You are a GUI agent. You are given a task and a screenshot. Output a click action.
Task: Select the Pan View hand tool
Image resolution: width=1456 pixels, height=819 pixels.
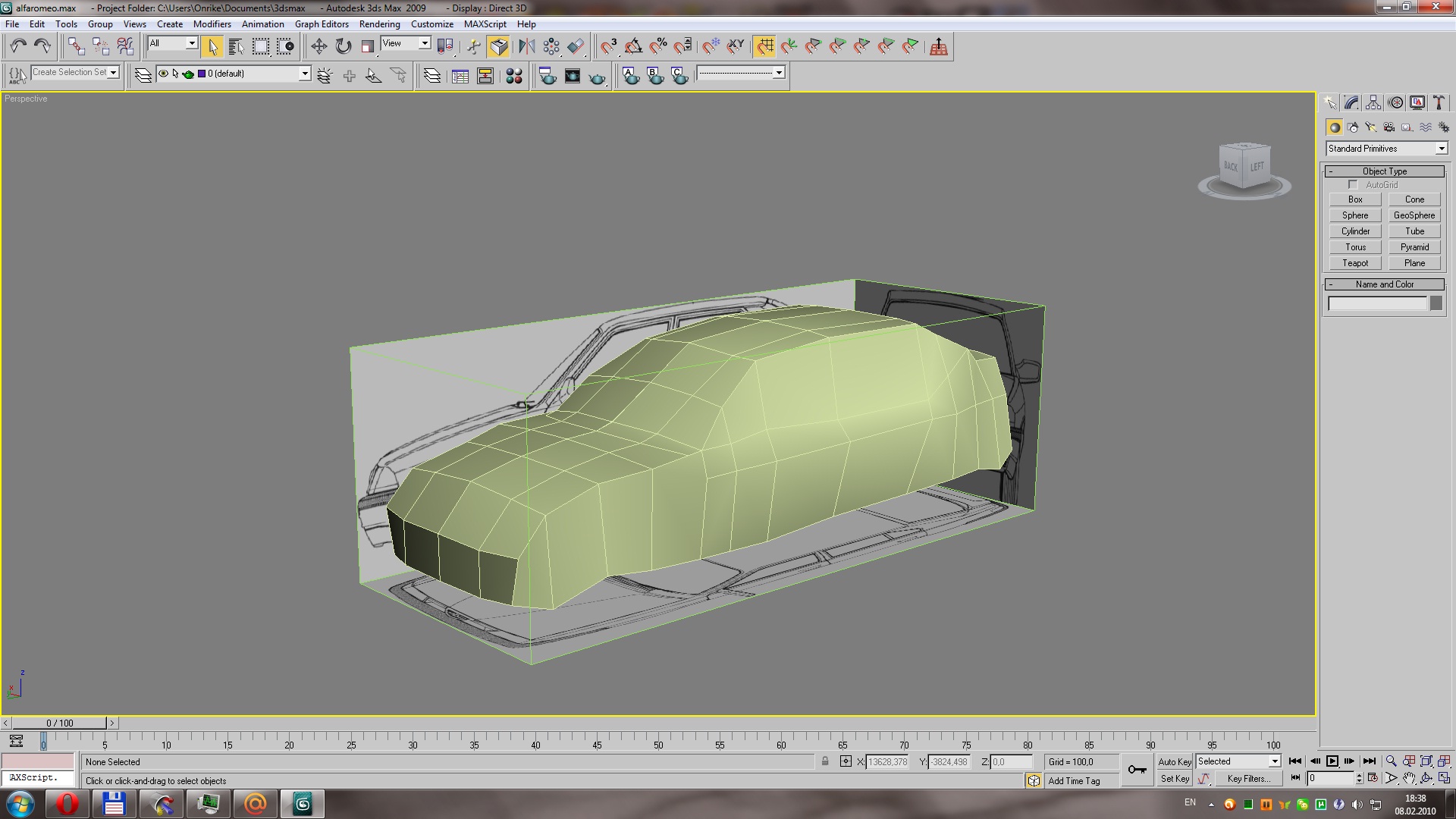pyautogui.click(x=1409, y=779)
